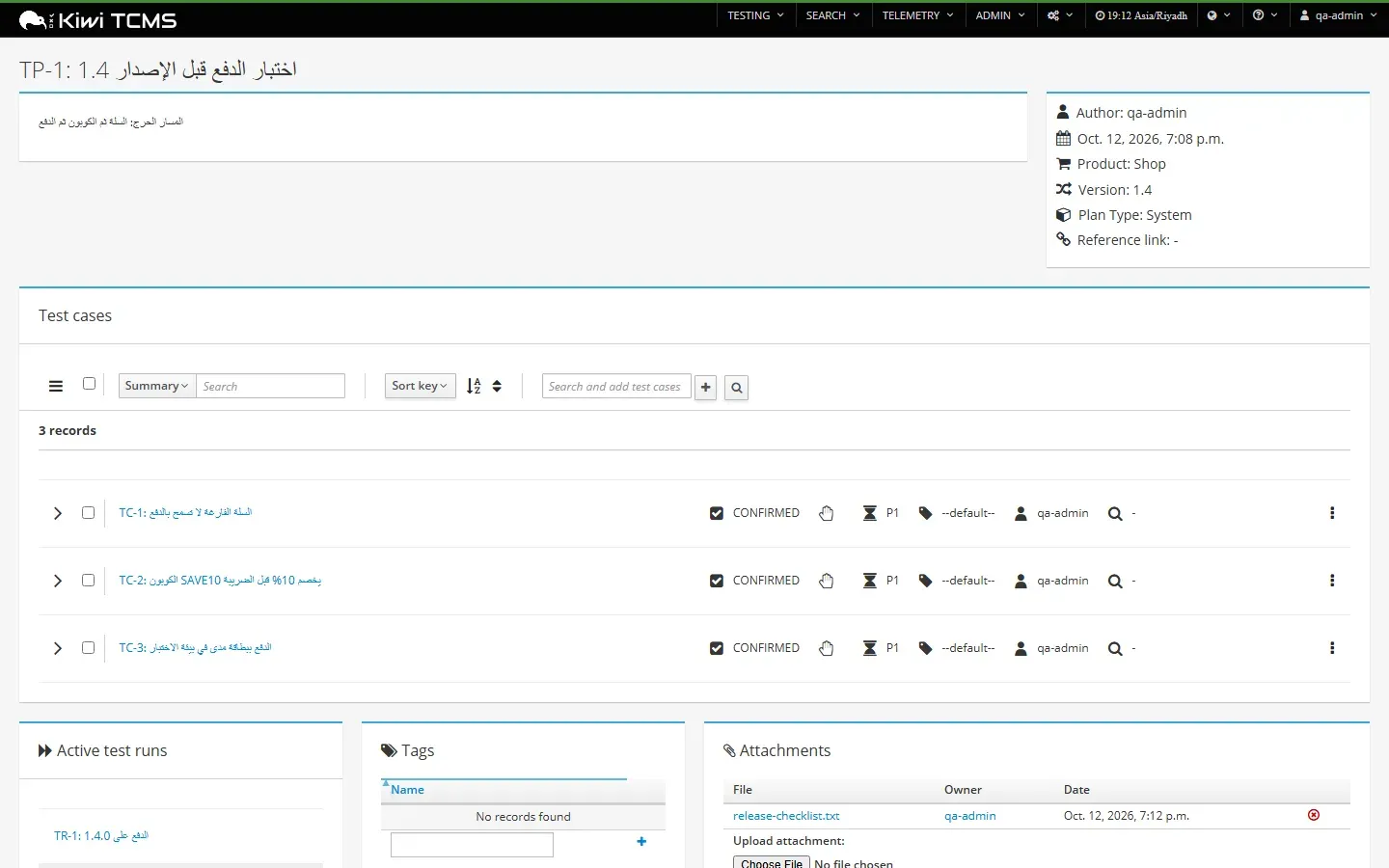
Task: Open the SEARCH menu
Action: point(833,15)
